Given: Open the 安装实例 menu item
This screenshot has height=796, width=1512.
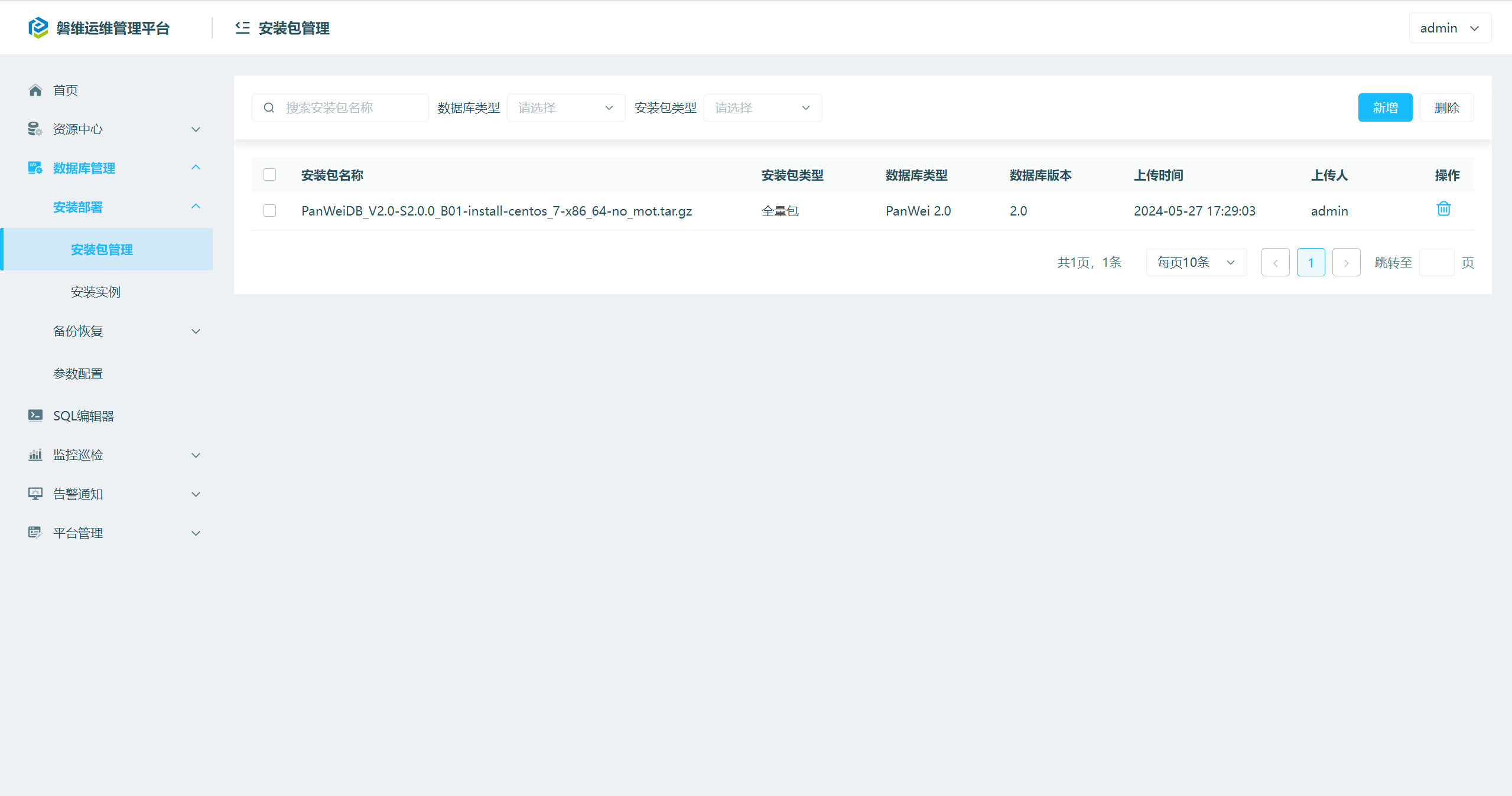Looking at the screenshot, I should click(96, 292).
